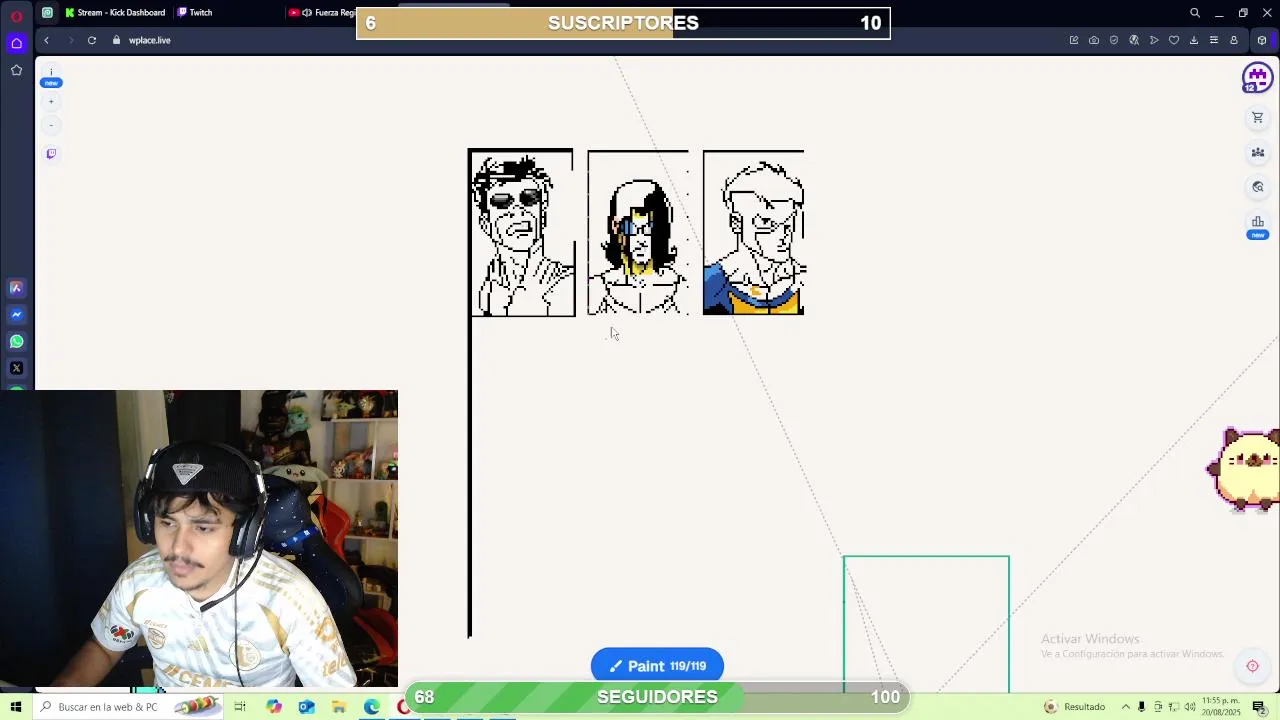Open the tab search magnifier
This screenshot has width=1280, height=720.
(1194, 13)
